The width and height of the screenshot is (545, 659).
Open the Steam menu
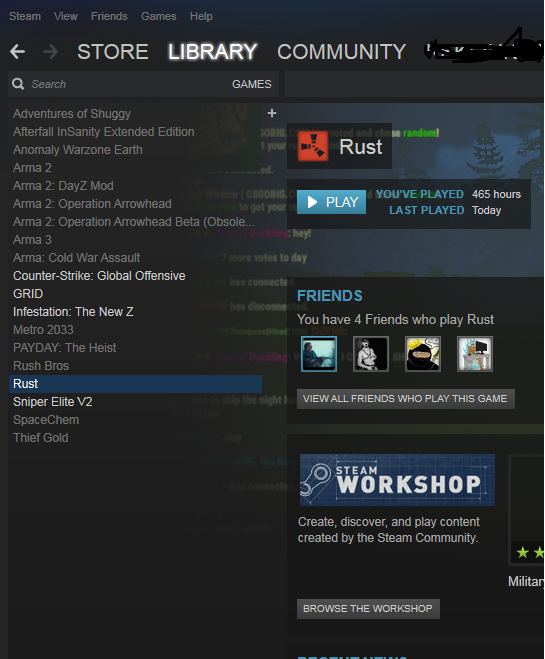[25, 16]
